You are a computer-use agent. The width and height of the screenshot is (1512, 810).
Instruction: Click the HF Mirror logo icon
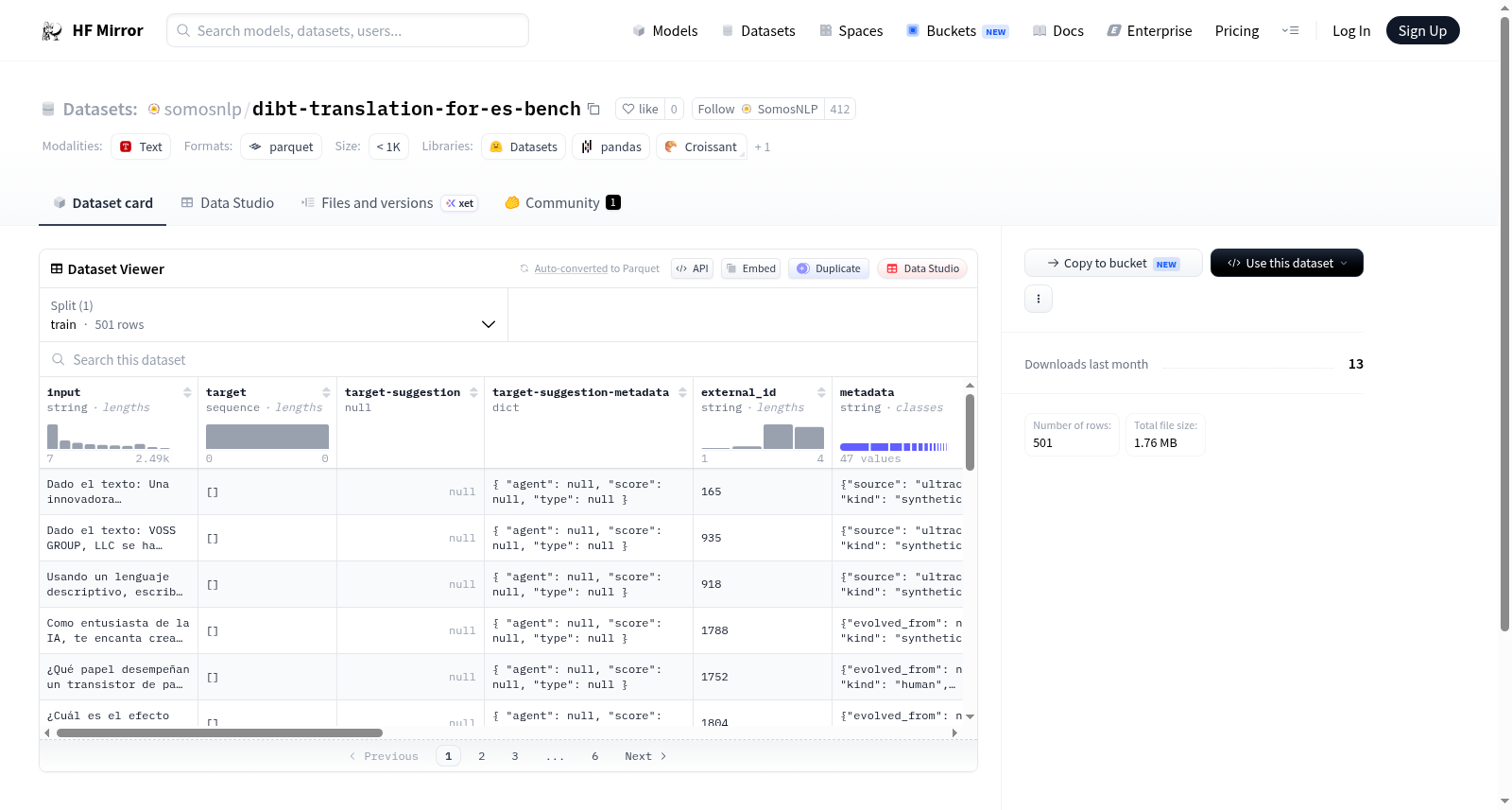52,31
